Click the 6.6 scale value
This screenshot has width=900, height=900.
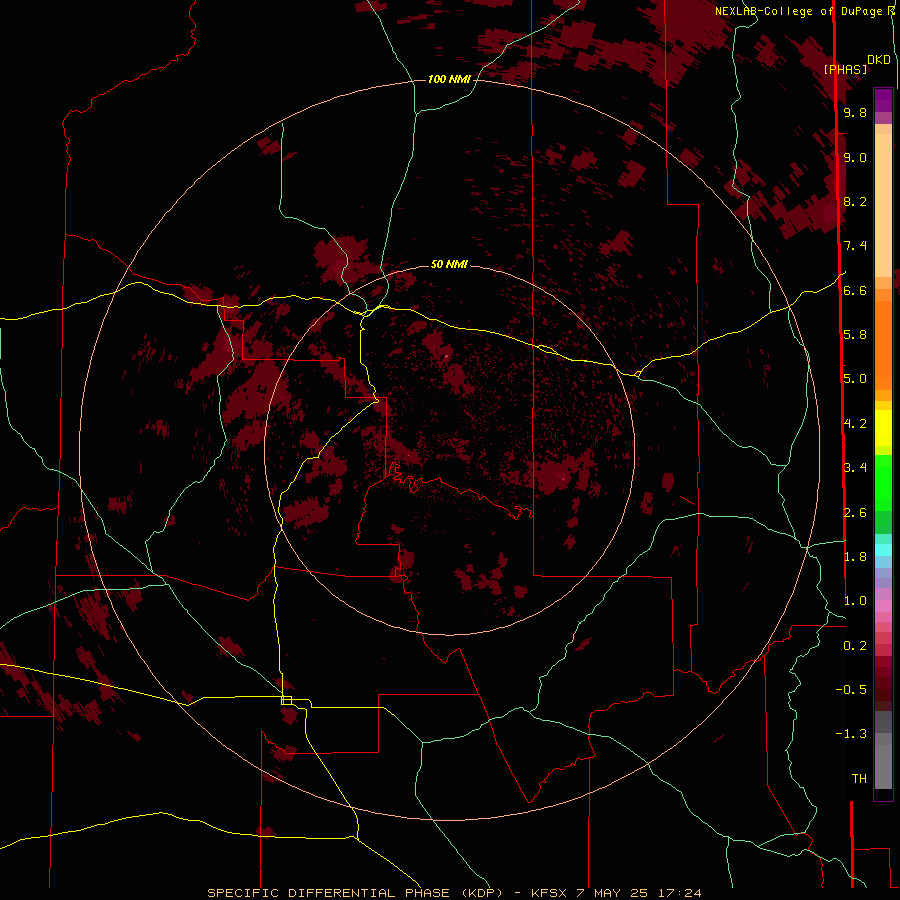point(855,290)
